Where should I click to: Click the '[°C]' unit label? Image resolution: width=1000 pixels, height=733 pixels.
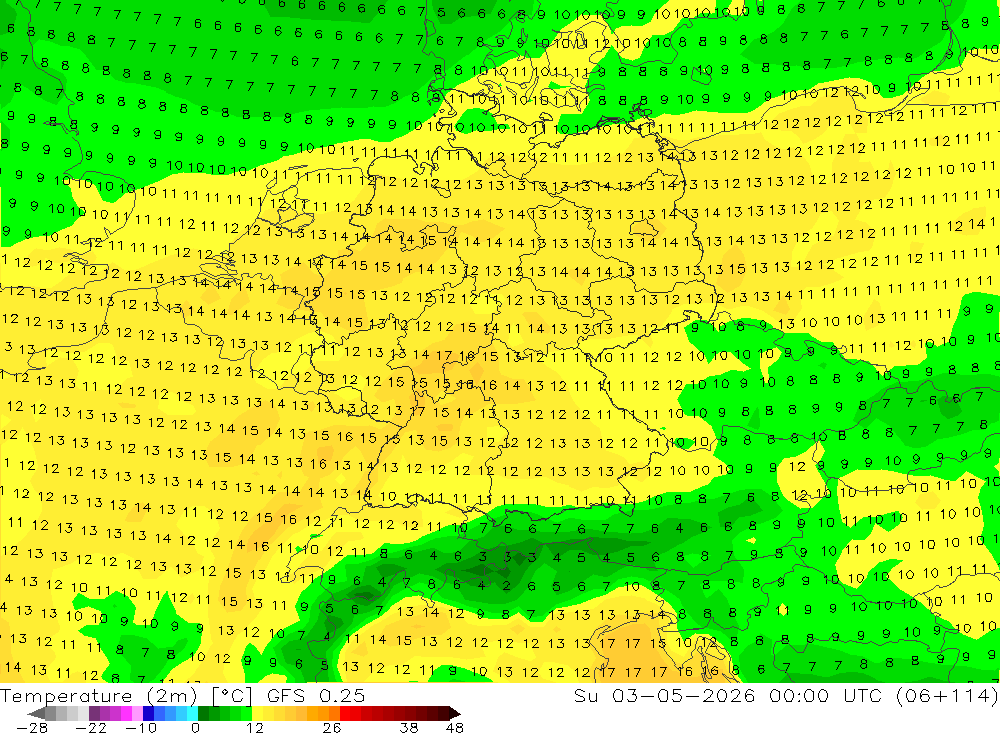click(232, 695)
